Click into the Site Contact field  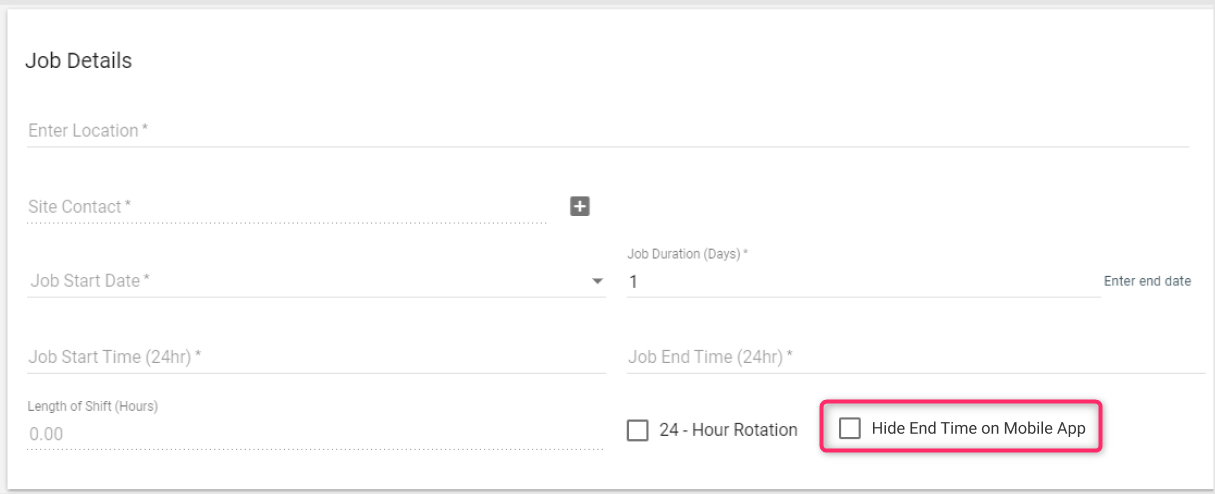[x=287, y=207]
